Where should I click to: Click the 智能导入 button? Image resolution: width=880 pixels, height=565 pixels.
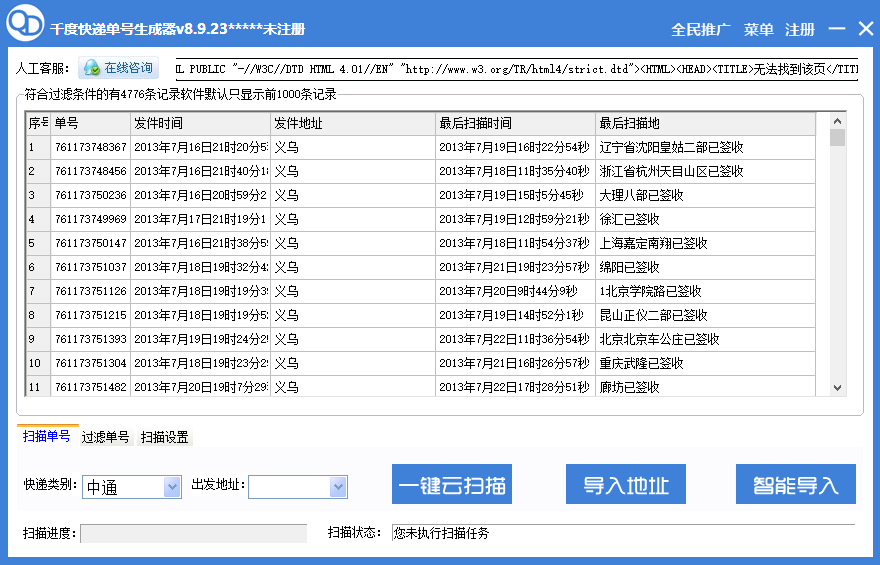point(795,485)
